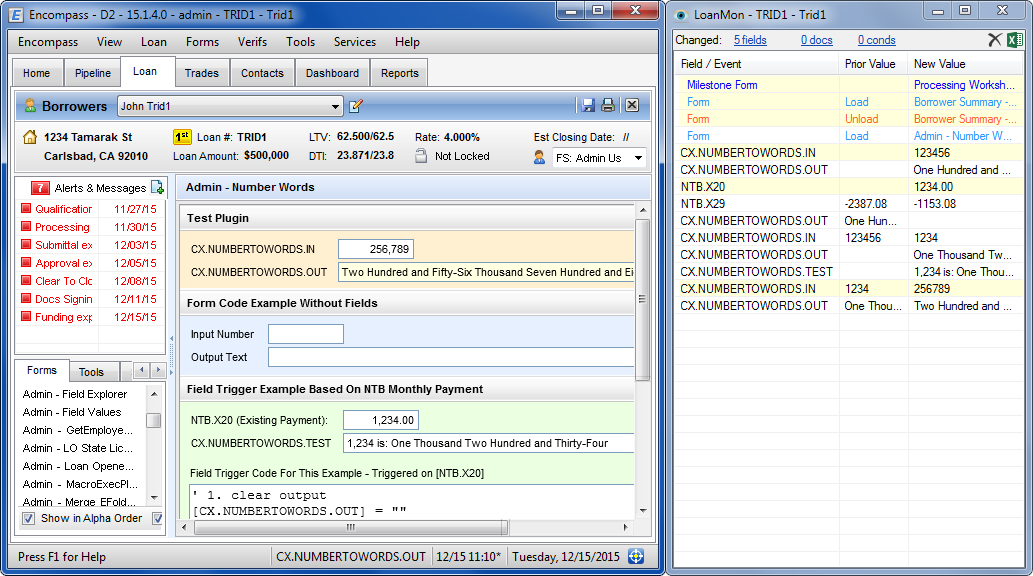Image resolution: width=1033 pixels, height=576 pixels.
Task: Open the Admin - LO State Lic... form
Action: pos(78,448)
